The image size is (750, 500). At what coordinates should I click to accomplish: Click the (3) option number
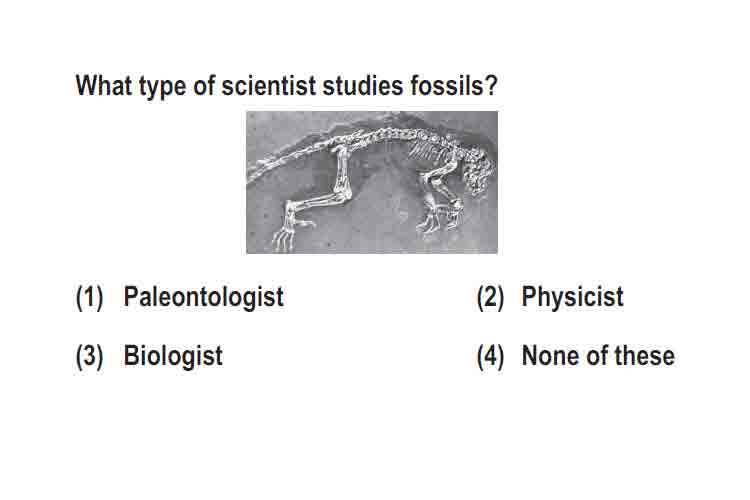click(89, 357)
